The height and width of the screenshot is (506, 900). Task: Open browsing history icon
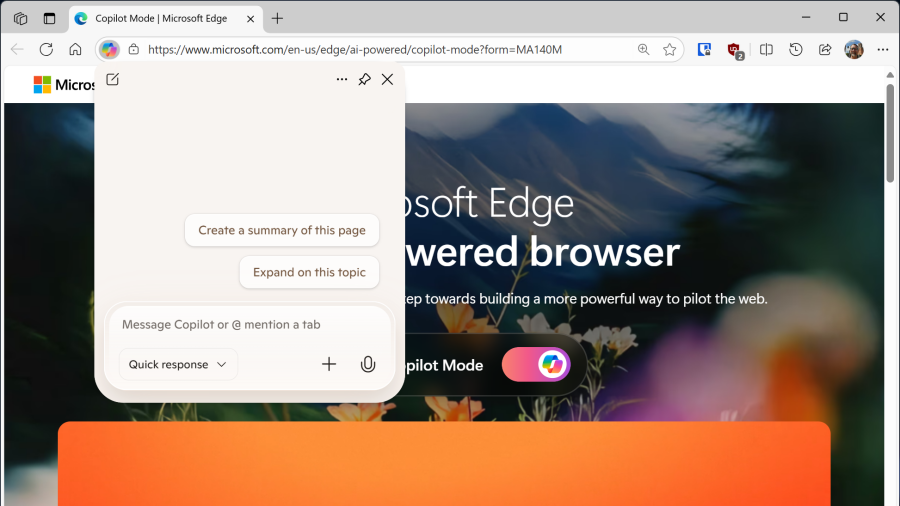click(x=796, y=49)
